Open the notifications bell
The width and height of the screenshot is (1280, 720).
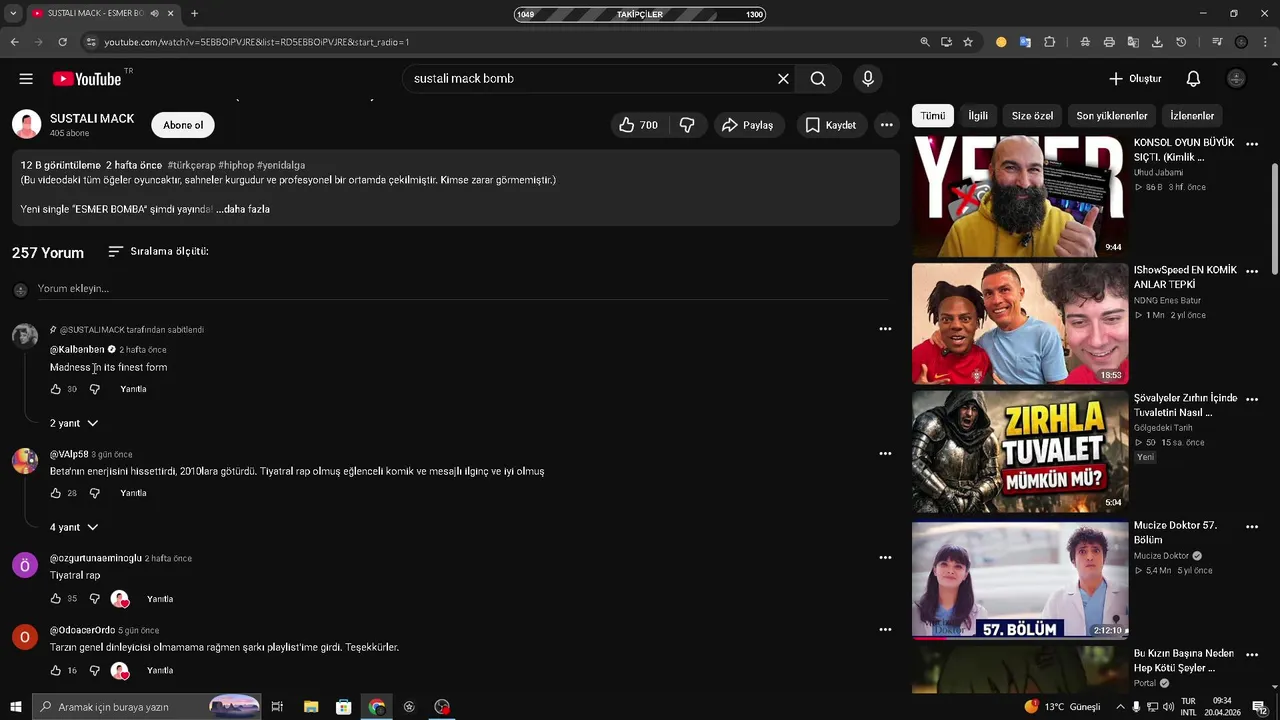[x=1193, y=79]
